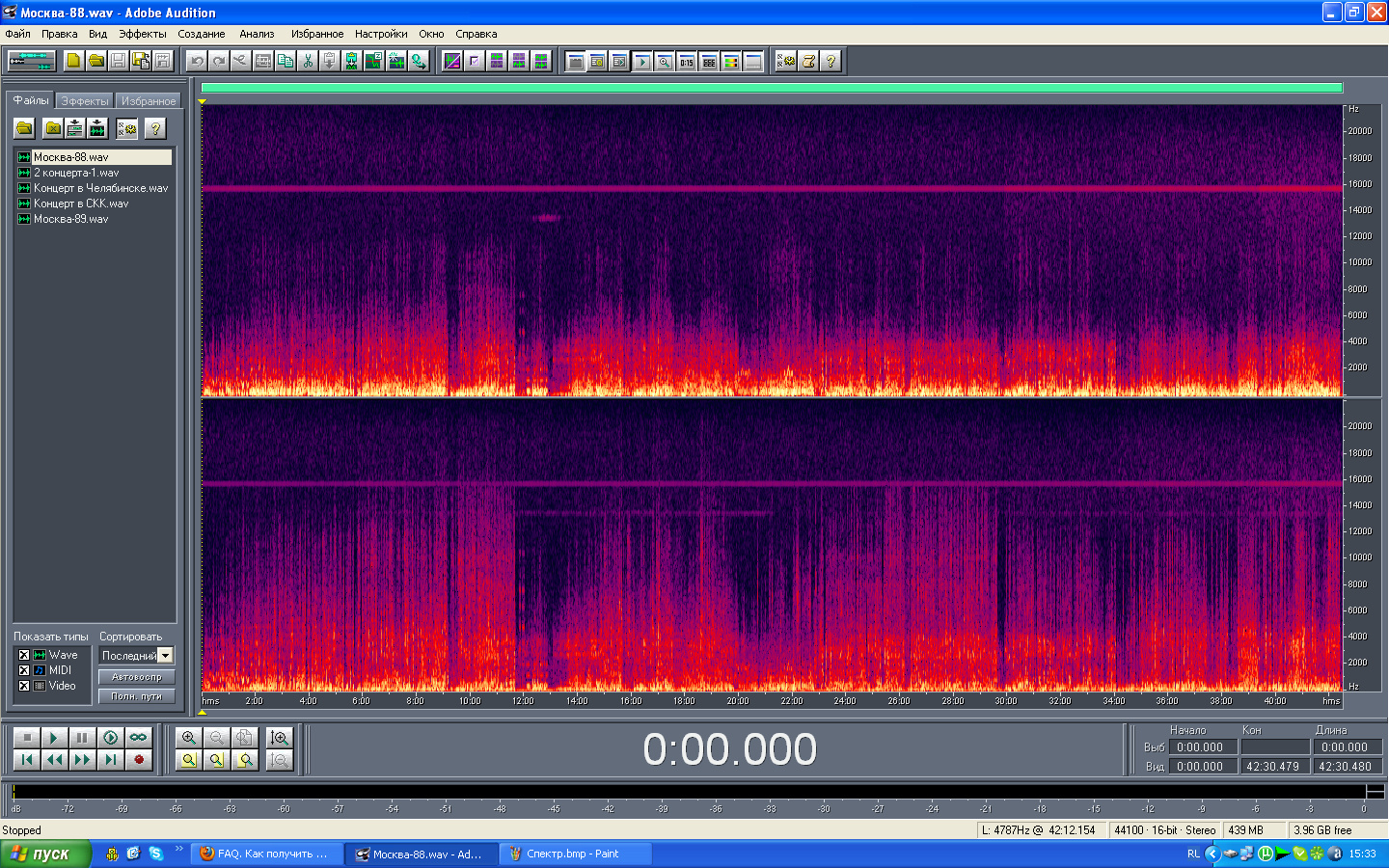This screenshot has height=868, width=1389.
Task: Click the Автовоспр button
Action: pos(136,677)
